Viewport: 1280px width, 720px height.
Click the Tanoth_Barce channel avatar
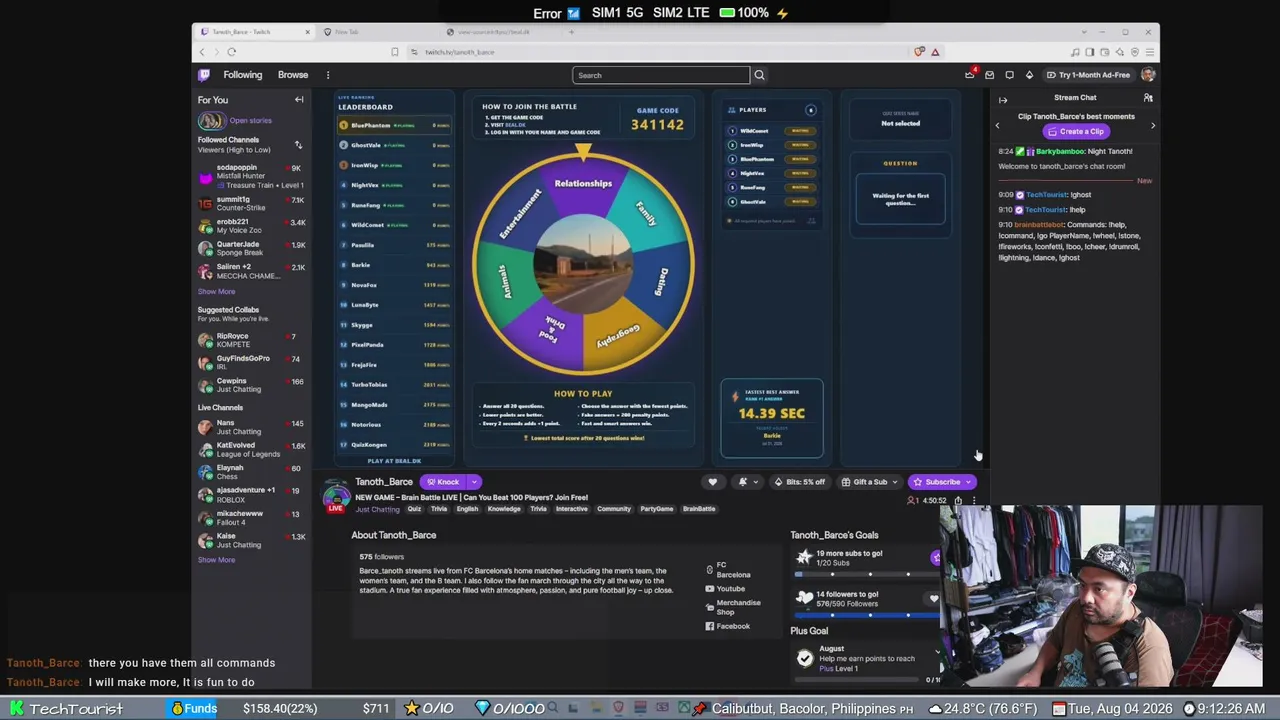tap(336, 496)
